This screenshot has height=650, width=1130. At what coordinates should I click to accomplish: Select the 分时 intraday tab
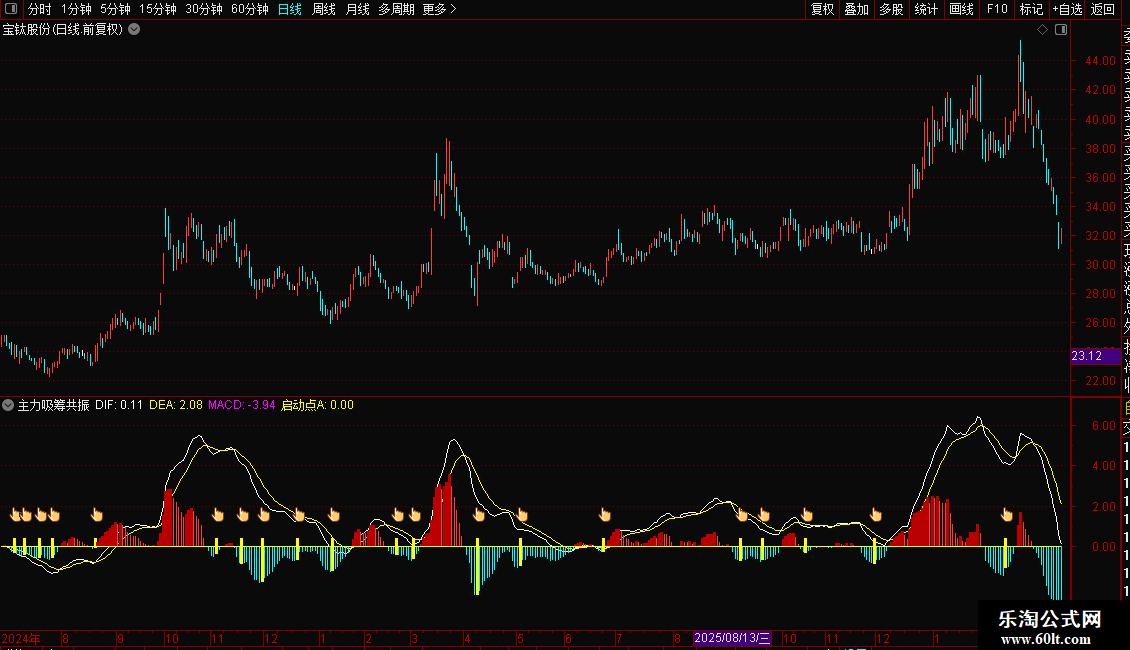coord(39,9)
